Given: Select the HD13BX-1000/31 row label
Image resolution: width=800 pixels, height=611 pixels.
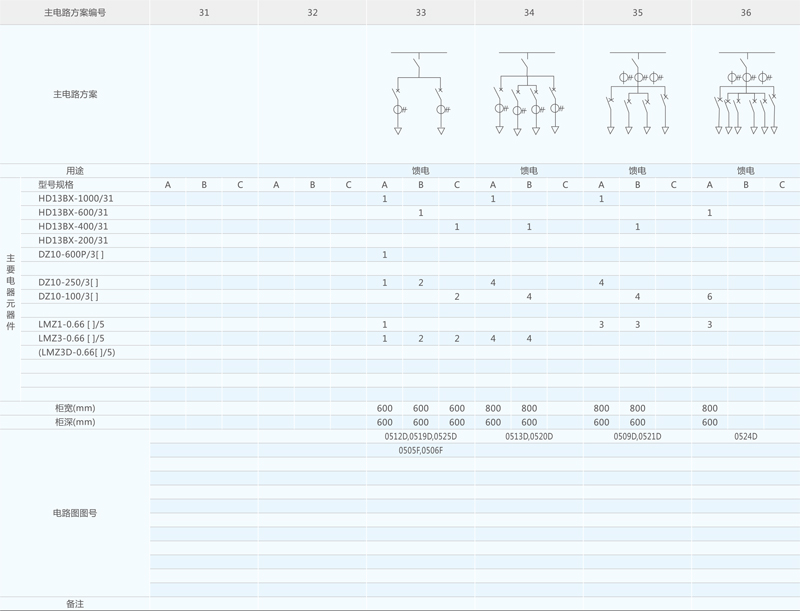Looking at the screenshot, I should click(76, 199).
